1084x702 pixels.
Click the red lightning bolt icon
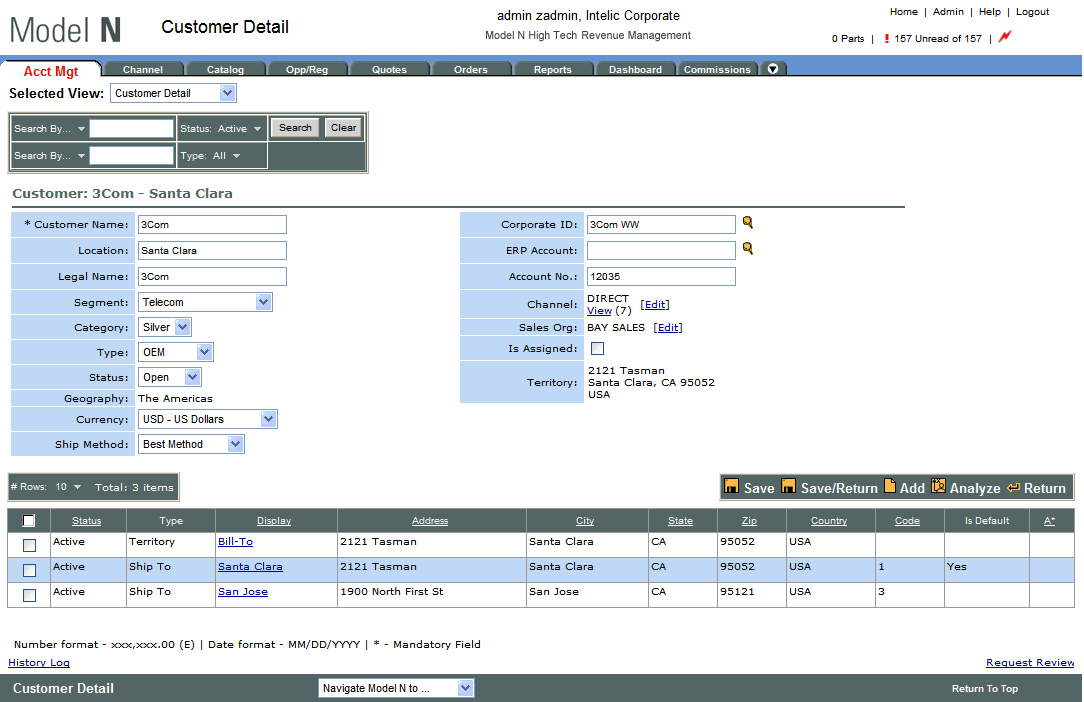click(x=1005, y=38)
